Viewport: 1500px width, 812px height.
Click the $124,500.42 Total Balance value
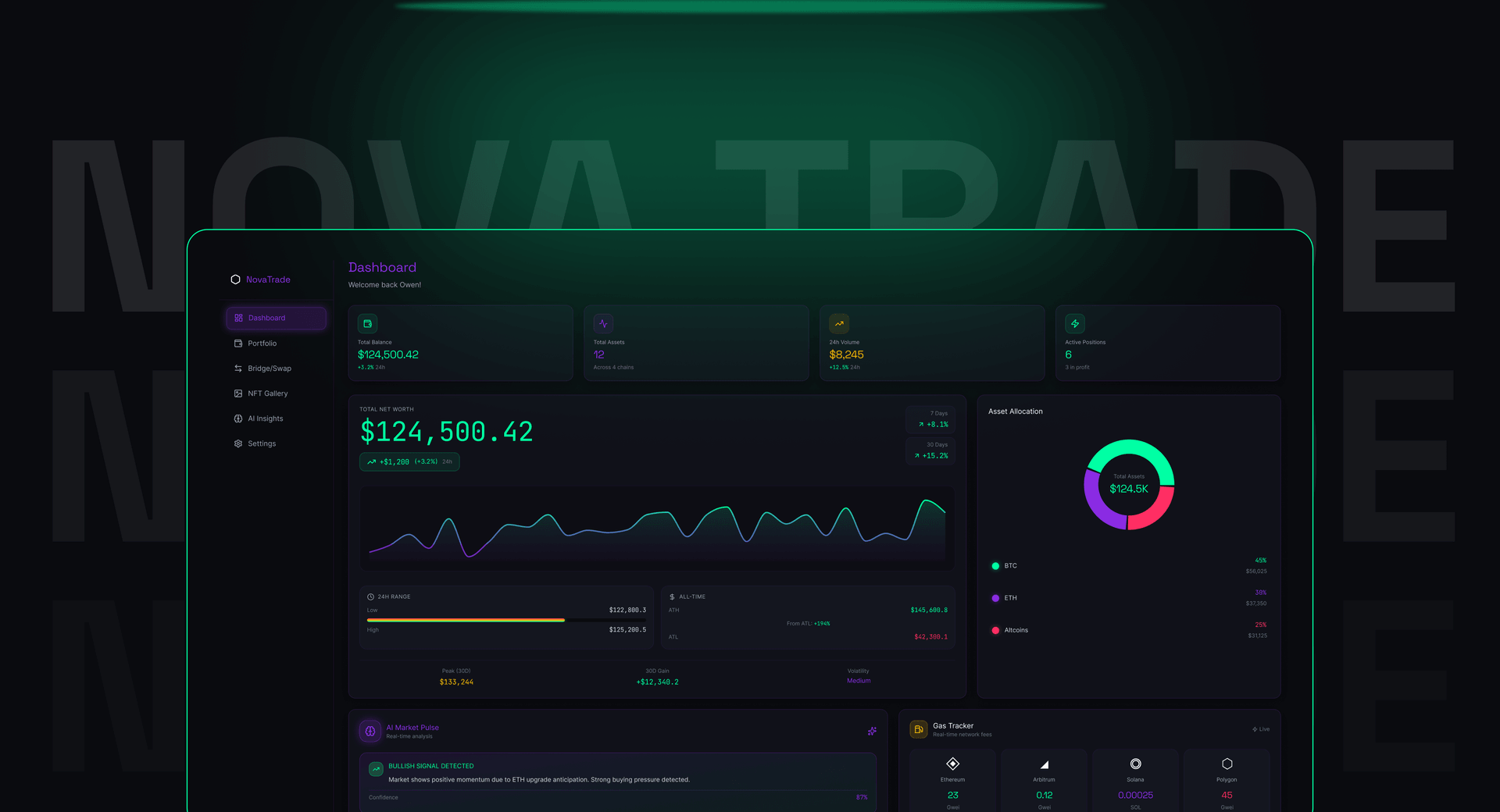[388, 354]
